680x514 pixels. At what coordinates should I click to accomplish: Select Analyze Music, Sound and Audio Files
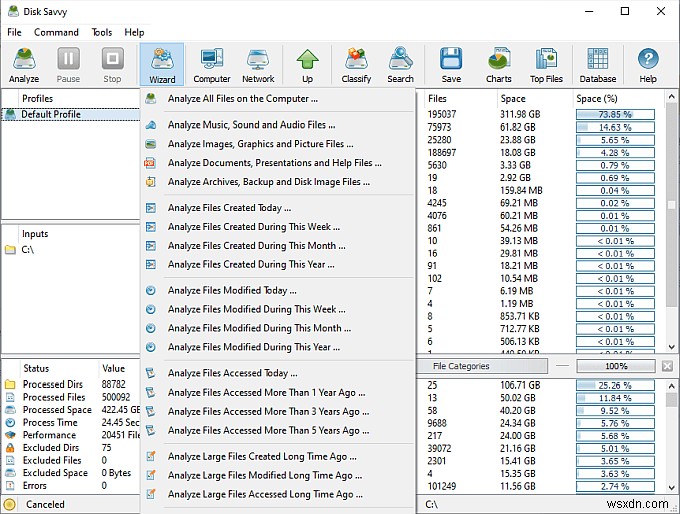coord(278,125)
